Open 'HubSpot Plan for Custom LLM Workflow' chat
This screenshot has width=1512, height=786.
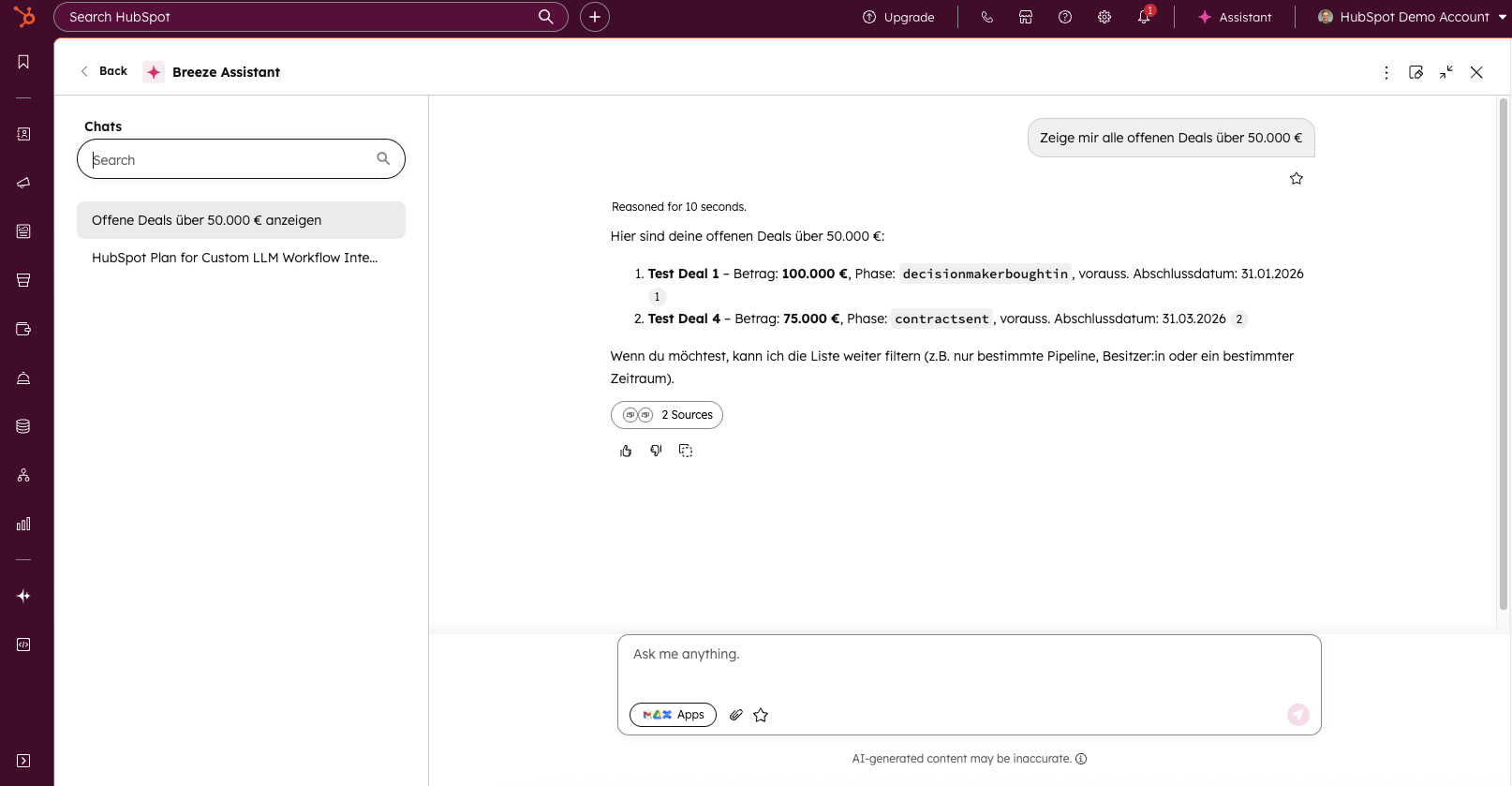tap(235, 258)
